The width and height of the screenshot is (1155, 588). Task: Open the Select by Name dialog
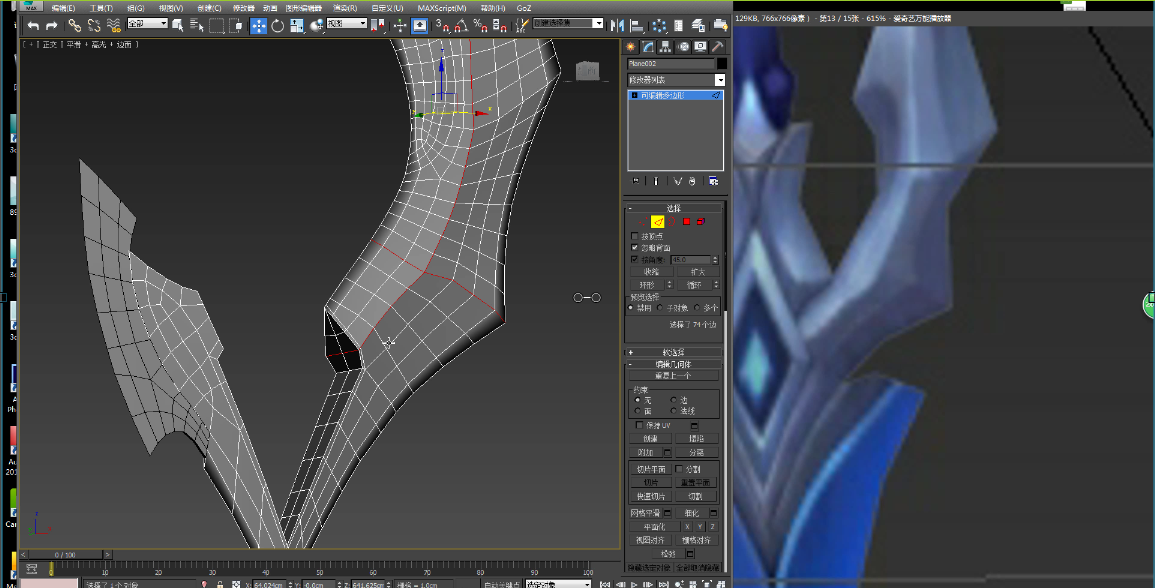pos(197,26)
